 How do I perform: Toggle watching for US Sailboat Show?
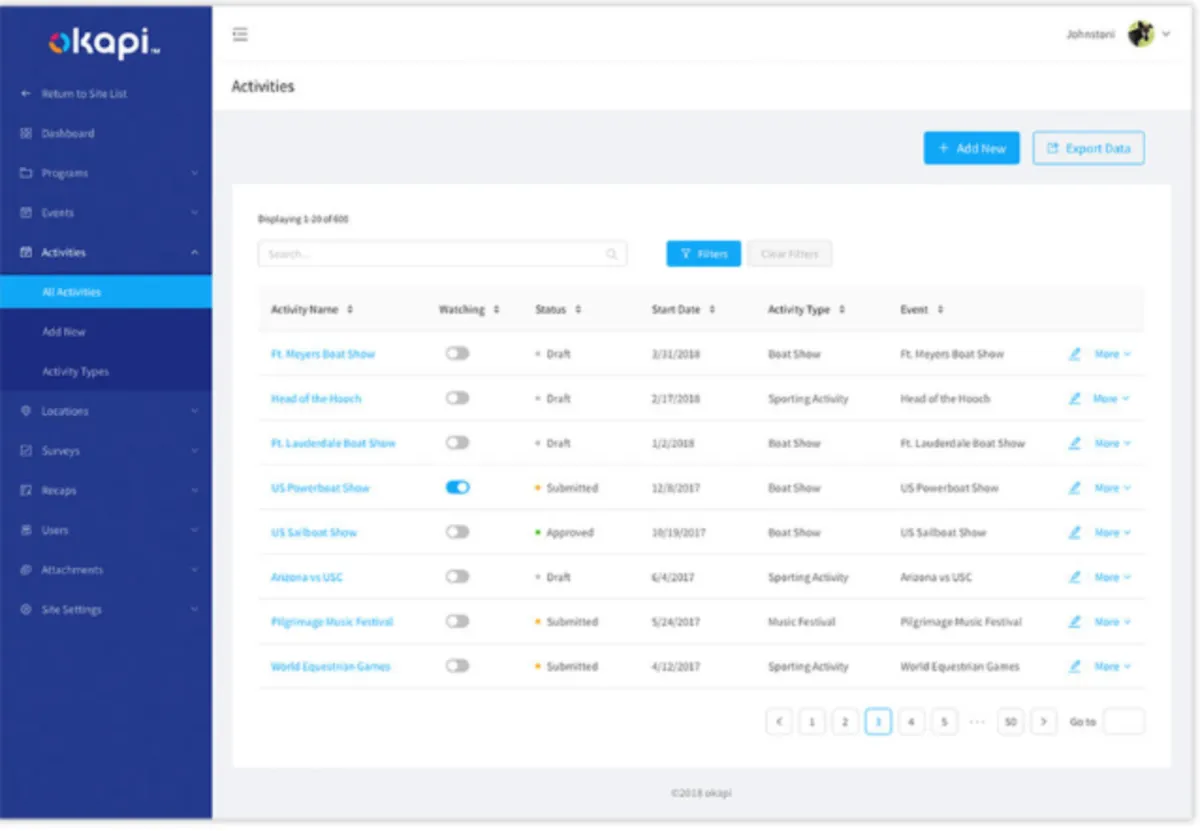click(457, 532)
